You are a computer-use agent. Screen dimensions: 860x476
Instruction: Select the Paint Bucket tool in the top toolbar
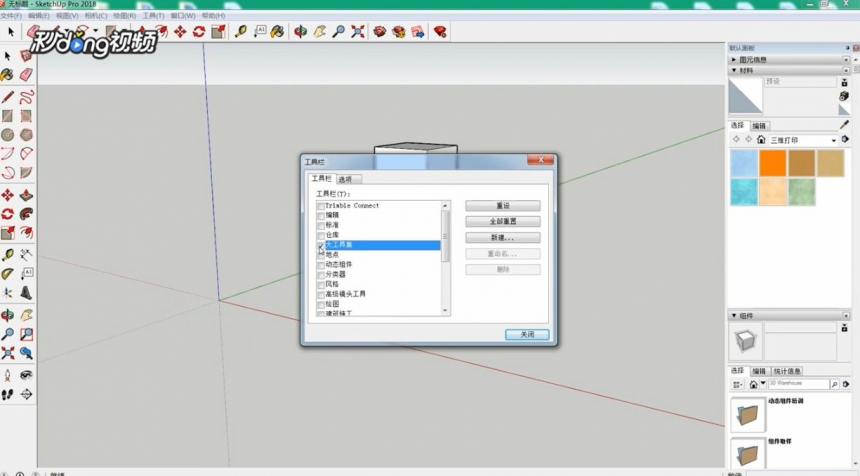pos(278,32)
